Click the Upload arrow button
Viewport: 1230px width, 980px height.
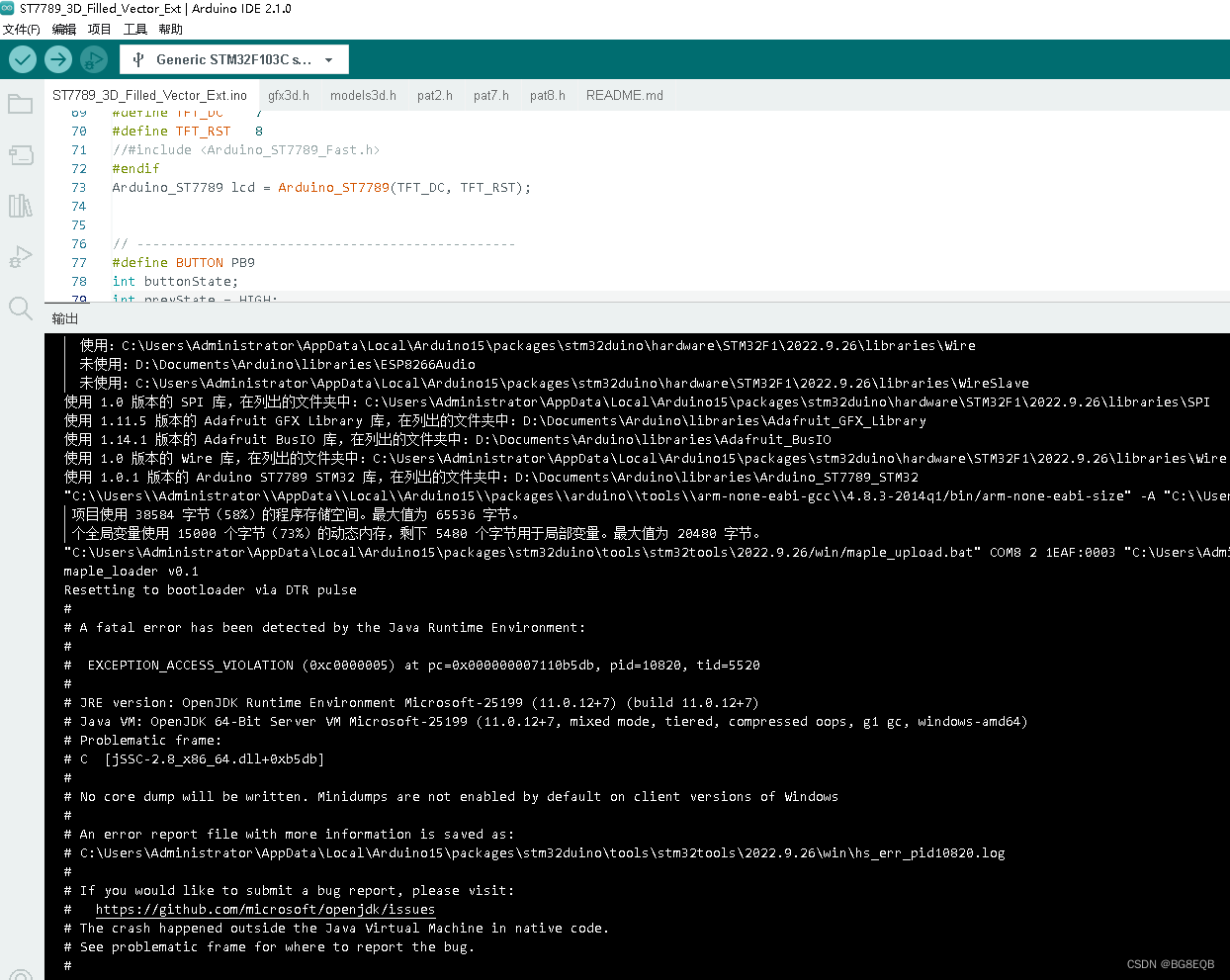point(58,59)
